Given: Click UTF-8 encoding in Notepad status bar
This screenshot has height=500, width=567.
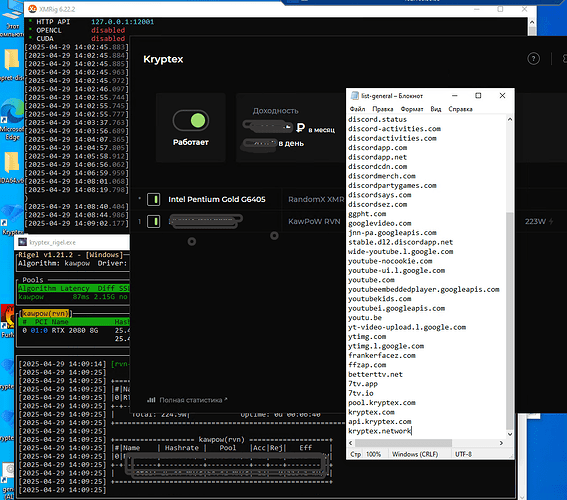Looking at the screenshot, I should 463,454.
